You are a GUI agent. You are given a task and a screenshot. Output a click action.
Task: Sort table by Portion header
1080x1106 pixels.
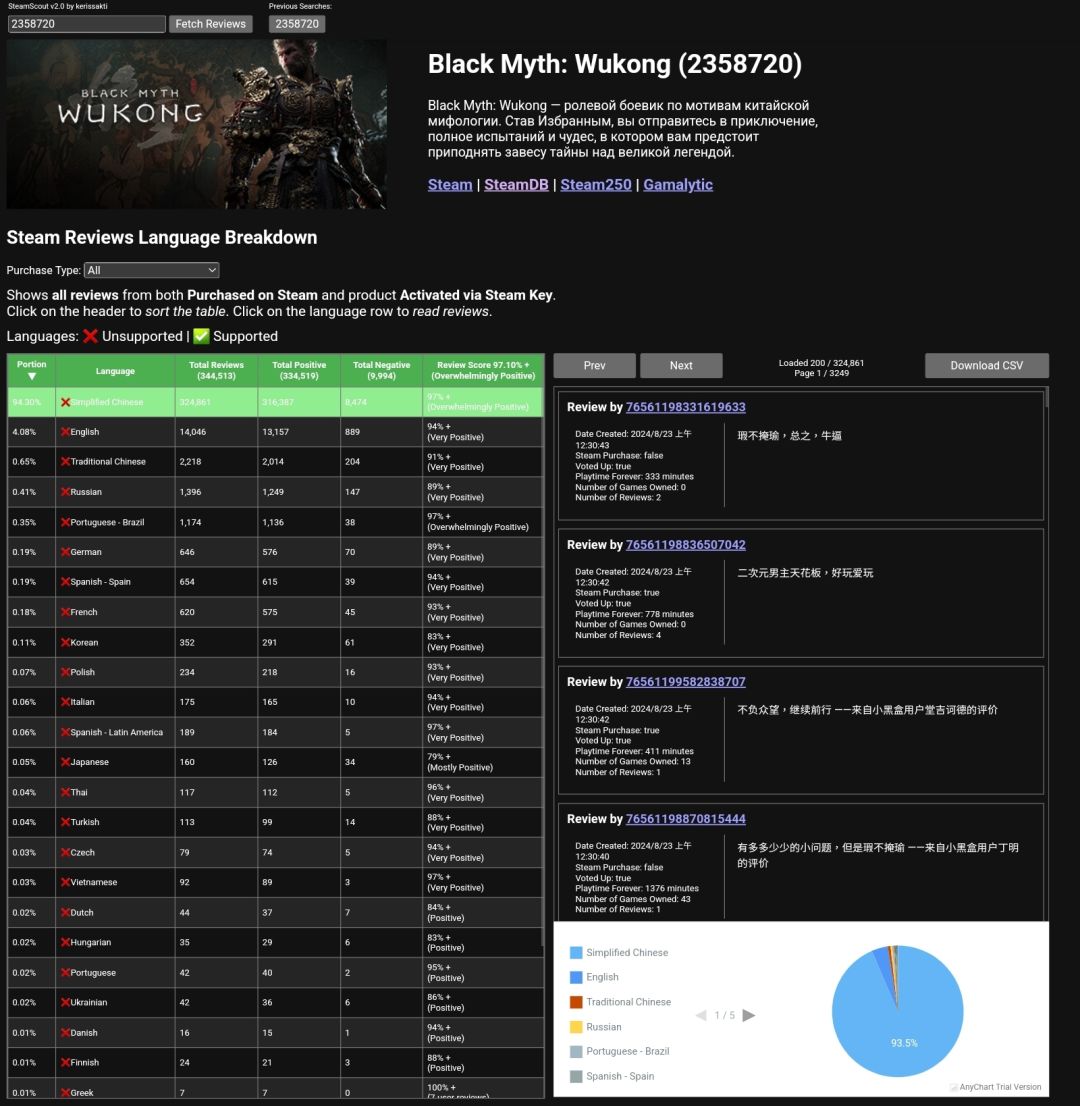[x=32, y=370]
